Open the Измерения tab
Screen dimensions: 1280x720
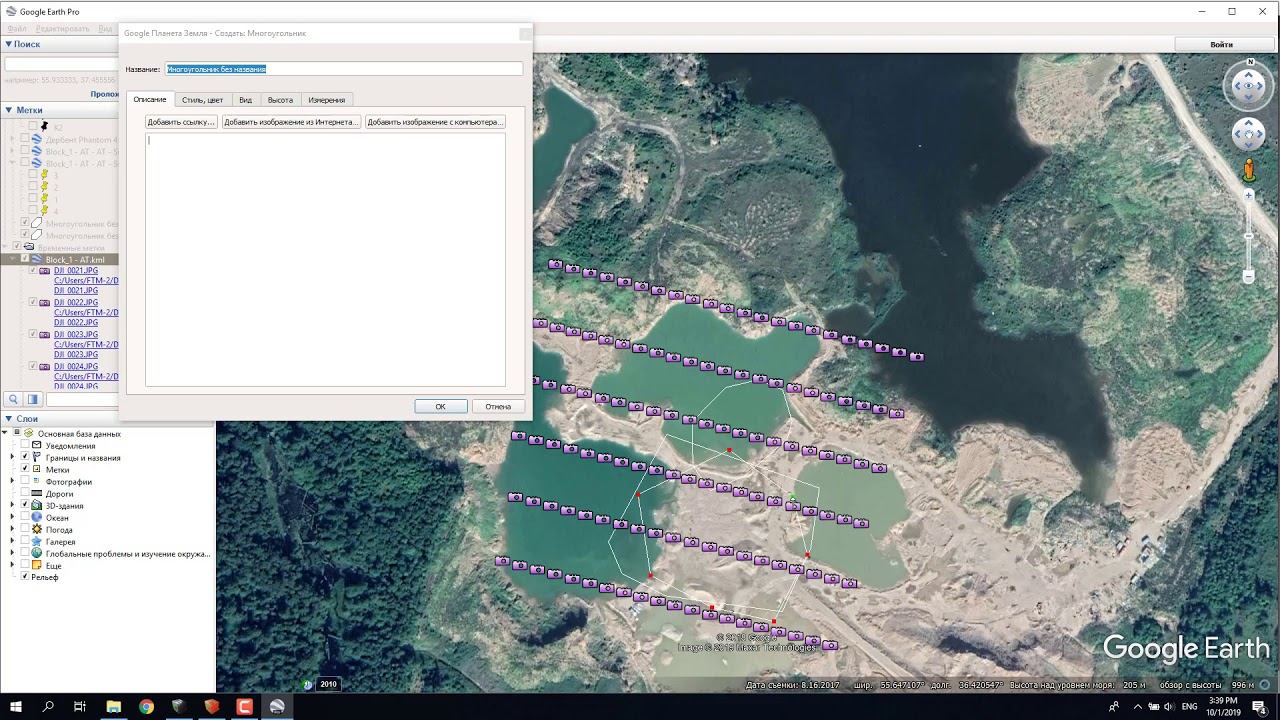point(326,100)
